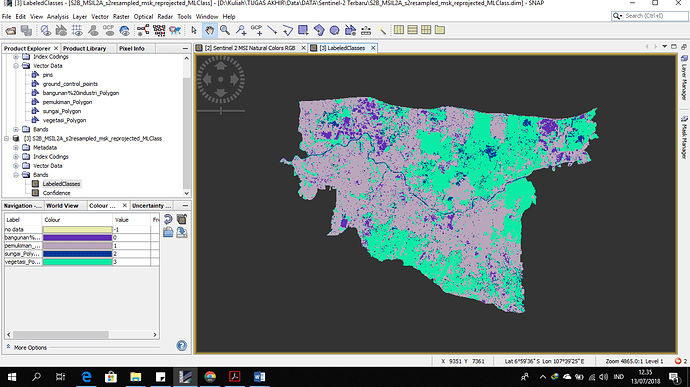The height and width of the screenshot is (387, 690).
Task: Open Mask Manager side panel
Action: 684,137
